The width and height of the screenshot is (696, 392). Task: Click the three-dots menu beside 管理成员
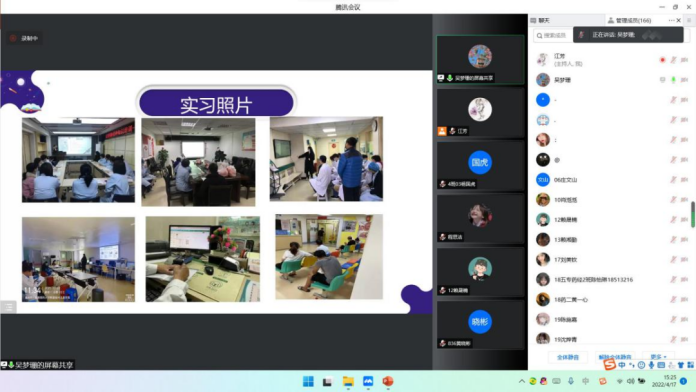pos(671,20)
